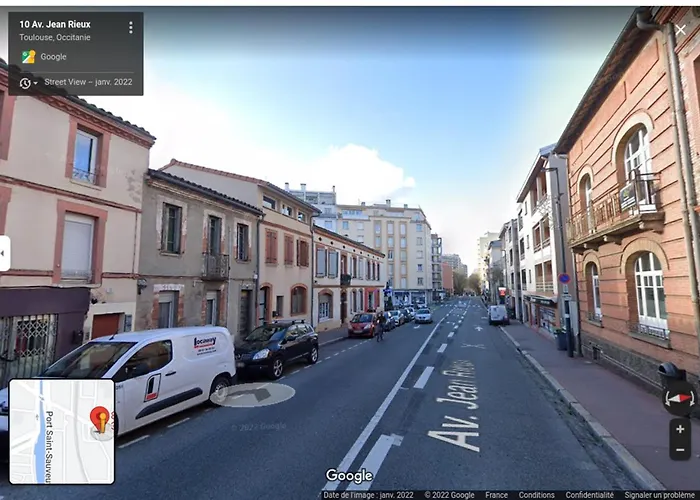Move forward using the road navigation arrow
The image size is (700, 500).
[x=253, y=395]
